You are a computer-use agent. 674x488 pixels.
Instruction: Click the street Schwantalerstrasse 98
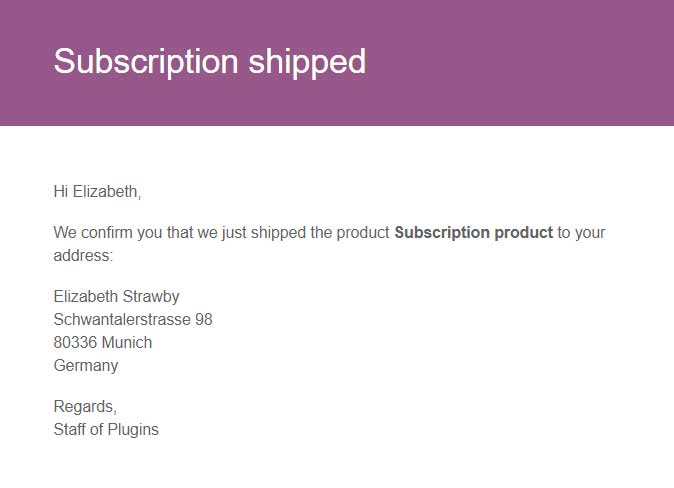[x=133, y=319]
